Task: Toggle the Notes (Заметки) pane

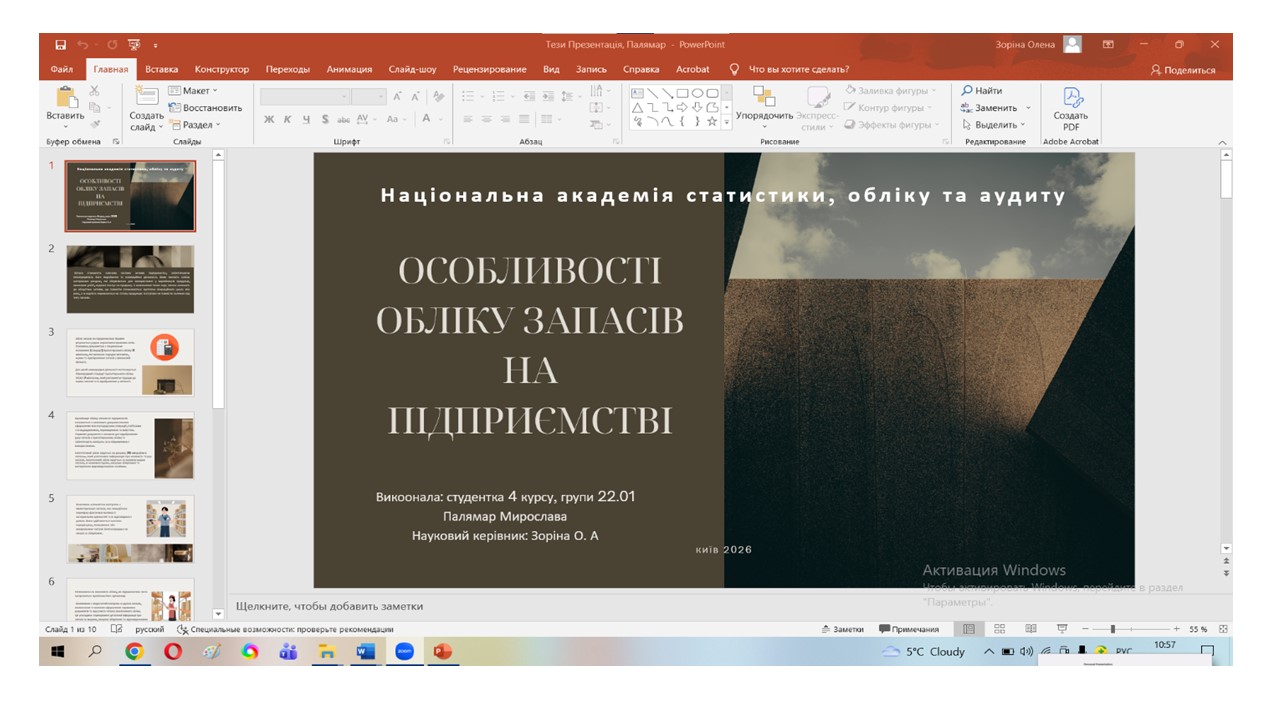Action: pos(842,629)
